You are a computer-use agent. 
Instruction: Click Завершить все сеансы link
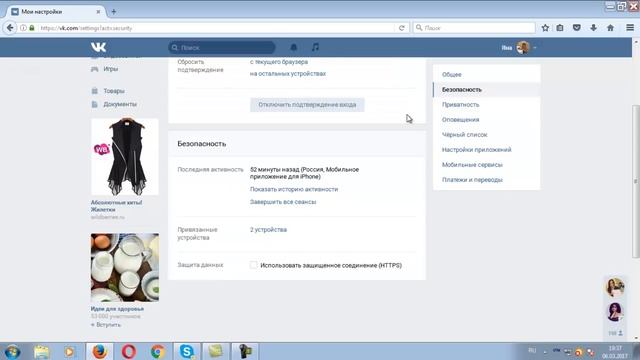pyautogui.click(x=283, y=202)
